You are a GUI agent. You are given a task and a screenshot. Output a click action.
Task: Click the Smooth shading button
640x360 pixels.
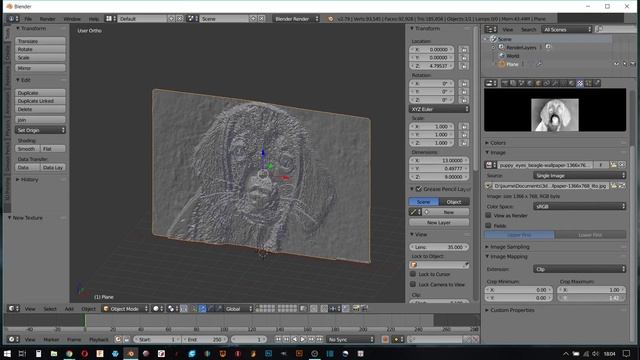point(27,149)
